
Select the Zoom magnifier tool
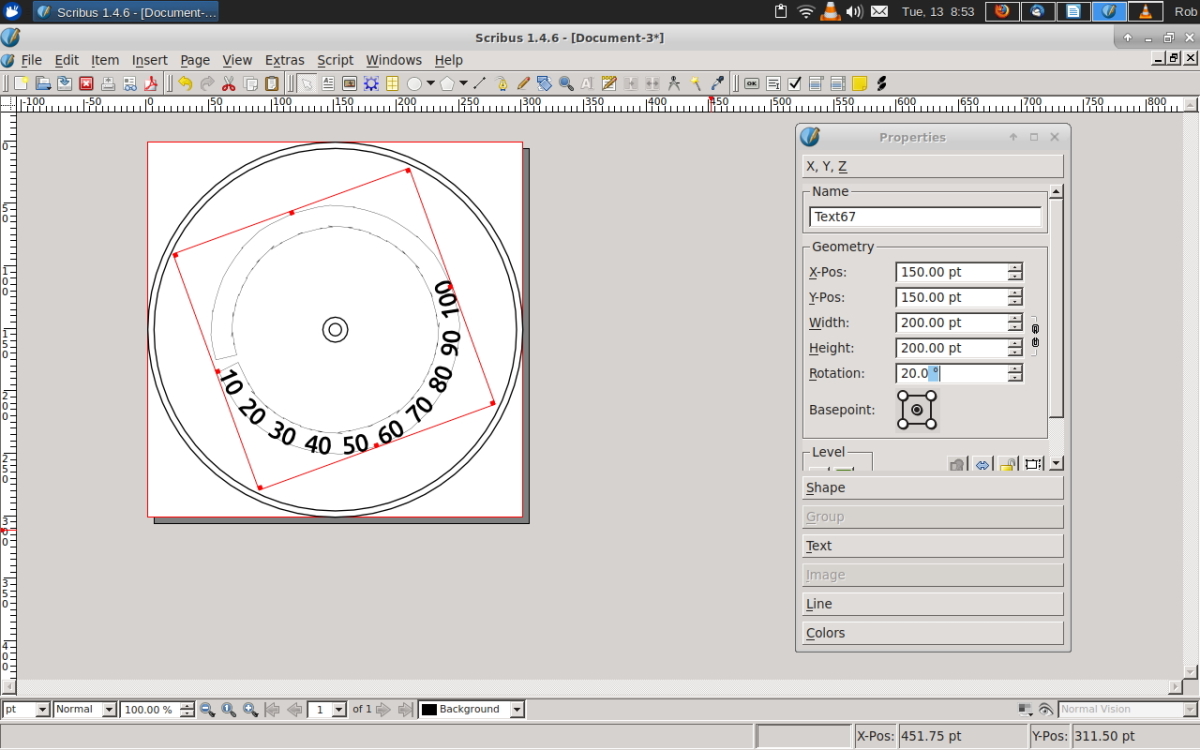click(566, 84)
